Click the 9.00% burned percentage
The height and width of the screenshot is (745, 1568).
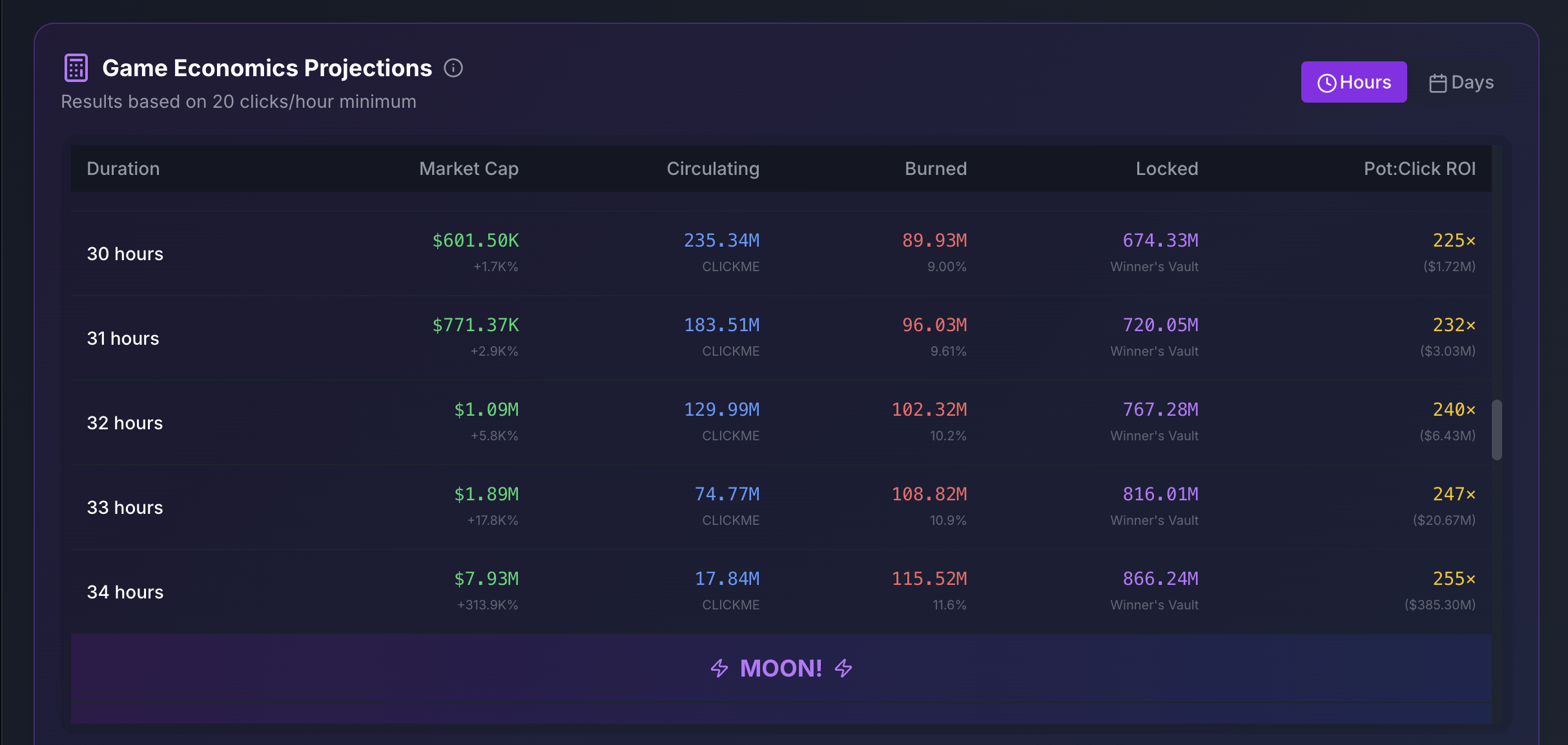(x=947, y=267)
